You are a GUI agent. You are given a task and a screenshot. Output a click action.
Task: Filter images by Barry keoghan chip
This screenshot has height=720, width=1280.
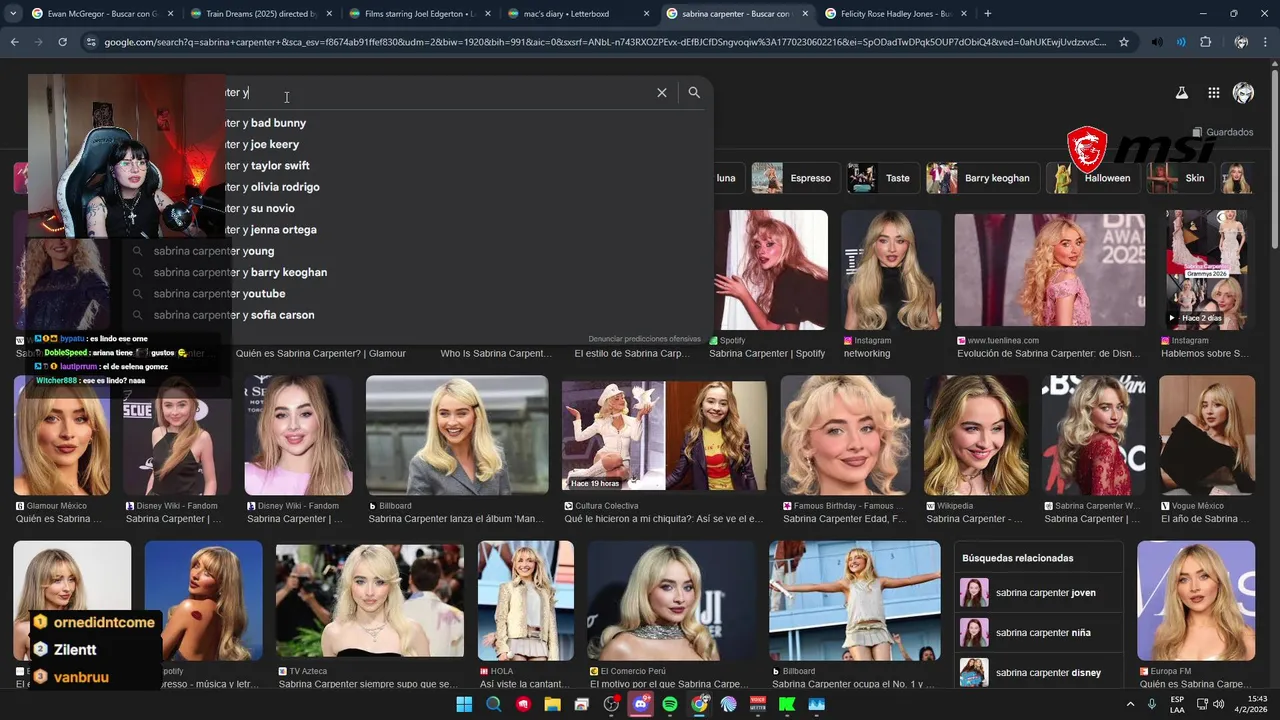pos(981,178)
